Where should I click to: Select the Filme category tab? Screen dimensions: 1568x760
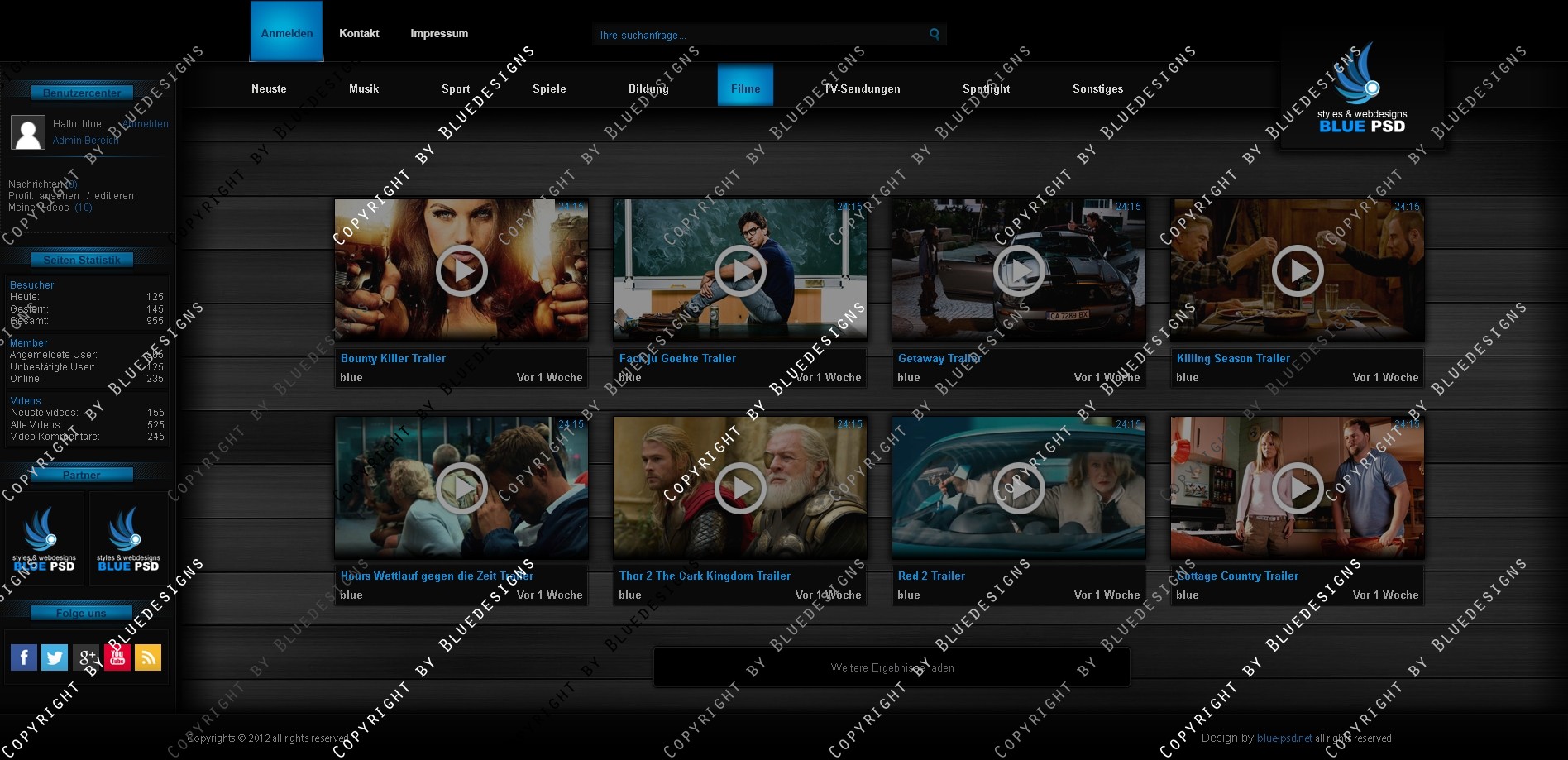(745, 85)
